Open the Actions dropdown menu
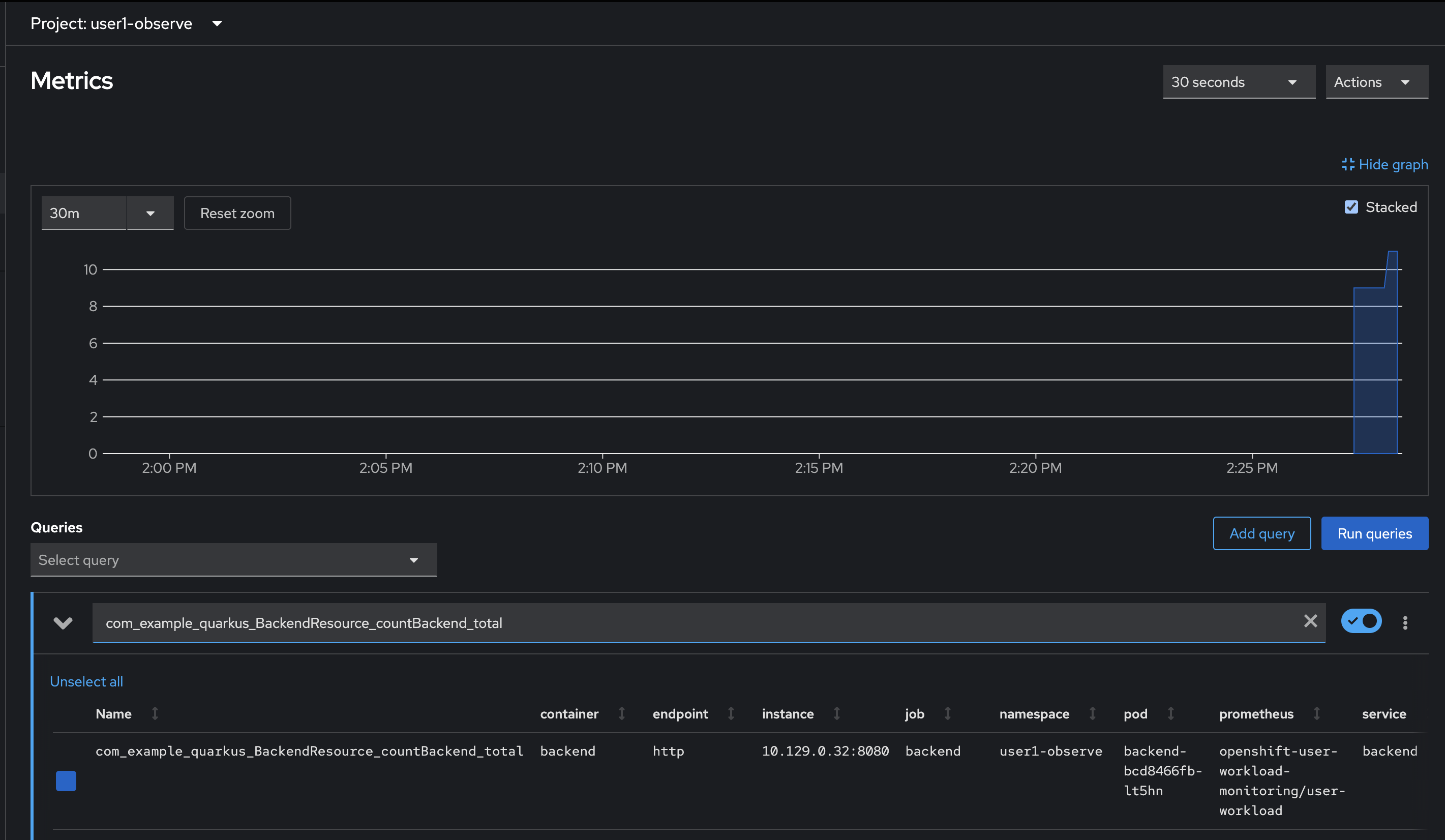Image resolution: width=1445 pixels, height=840 pixels. coord(1376,82)
